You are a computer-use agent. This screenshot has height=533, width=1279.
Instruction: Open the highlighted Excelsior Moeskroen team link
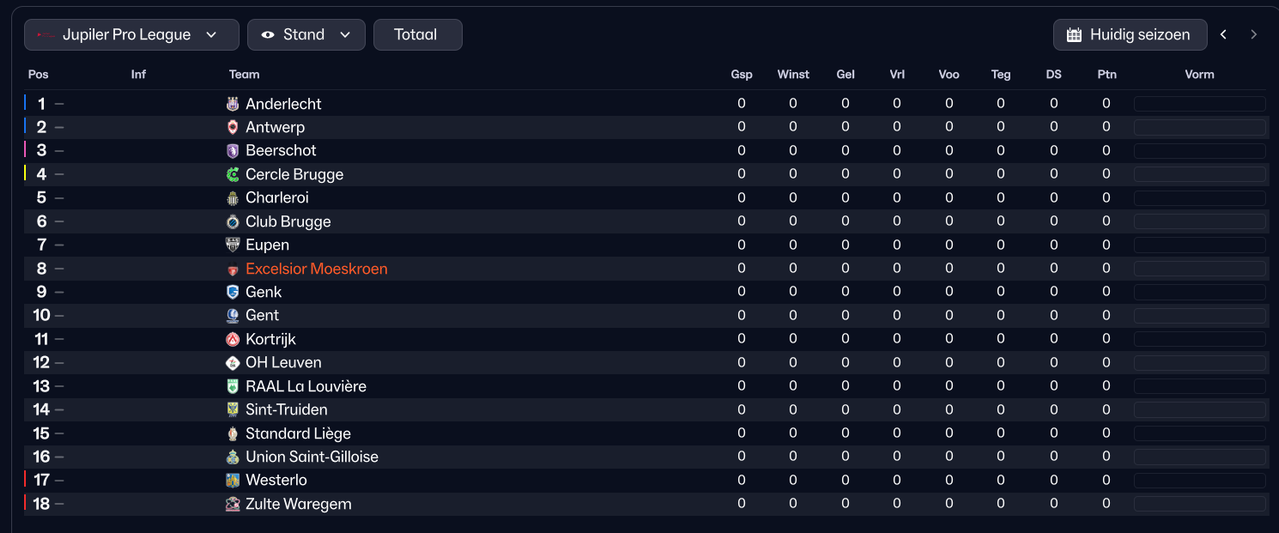coord(316,269)
